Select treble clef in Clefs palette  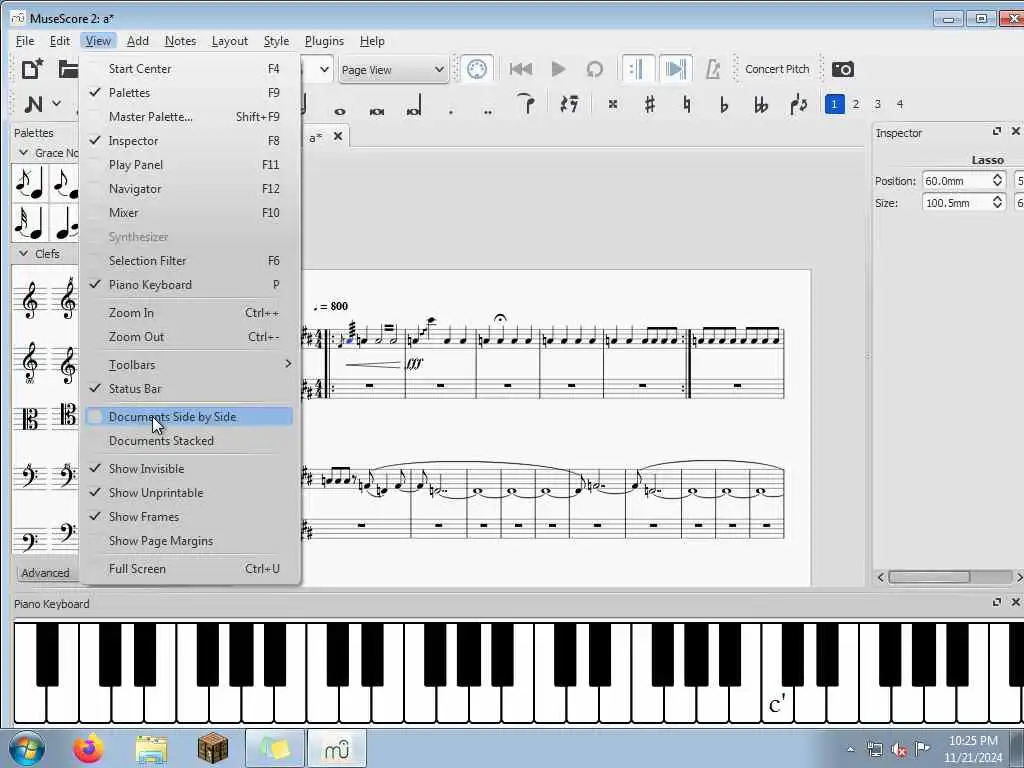click(30, 300)
